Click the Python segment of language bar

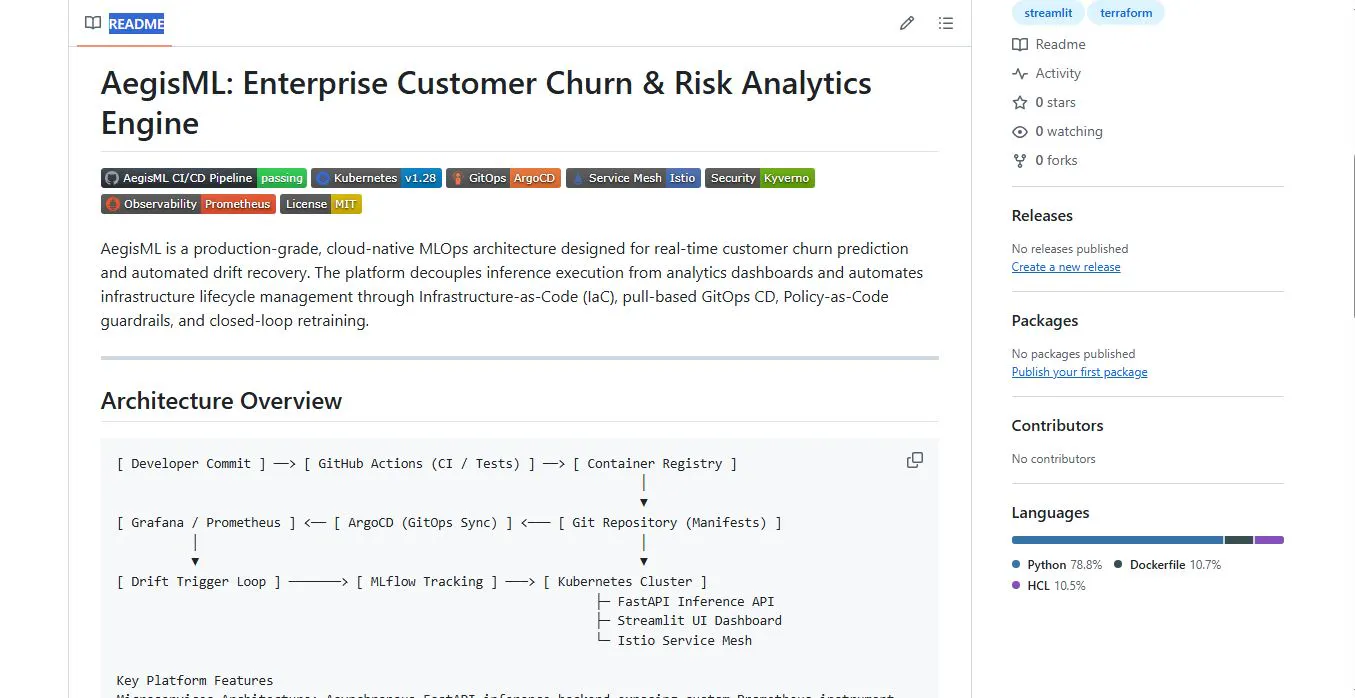(1117, 540)
